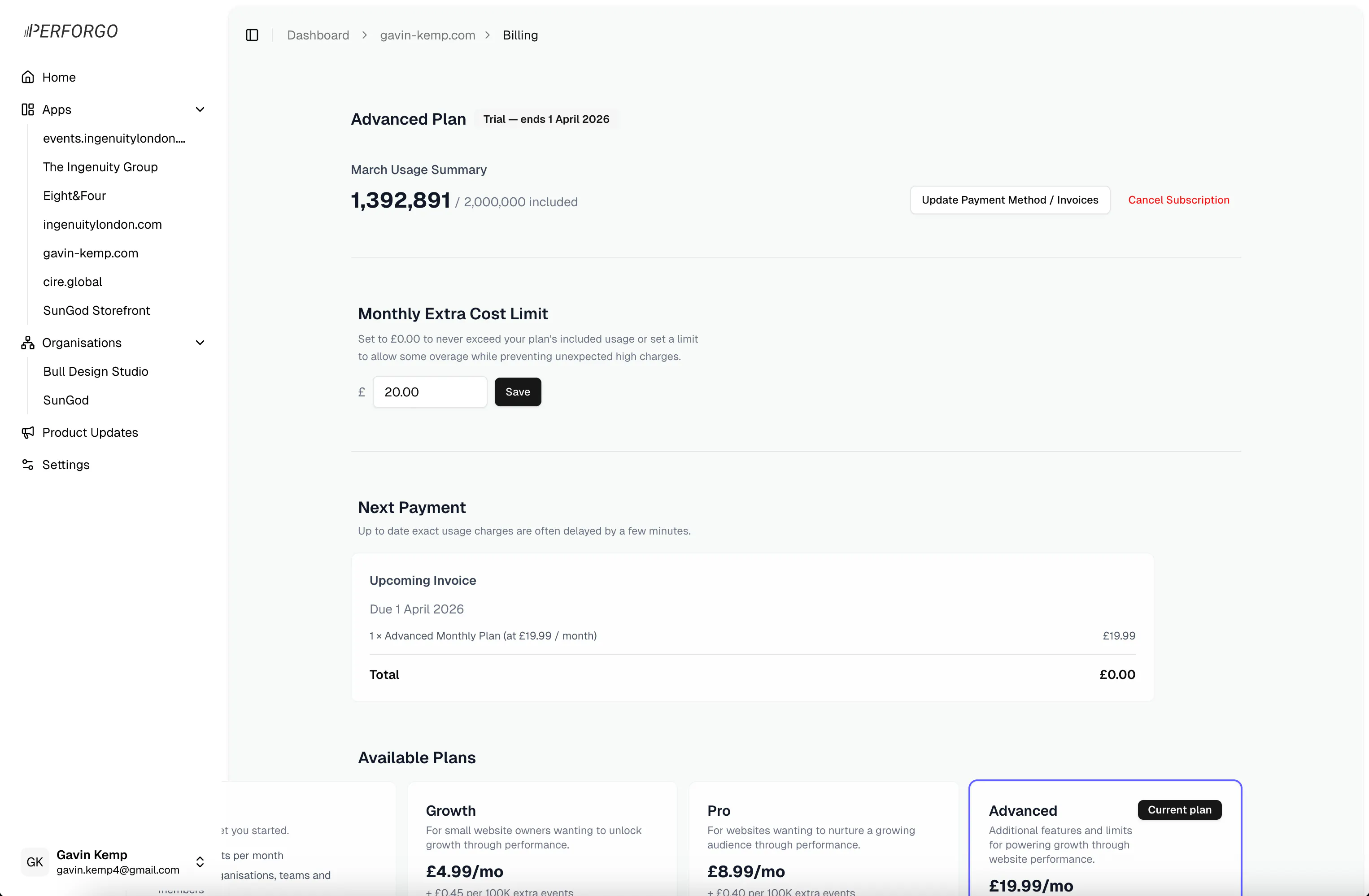This screenshot has height=896, width=1369.
Task: Save the monthly extra cost limit
Action: point(518,391)
